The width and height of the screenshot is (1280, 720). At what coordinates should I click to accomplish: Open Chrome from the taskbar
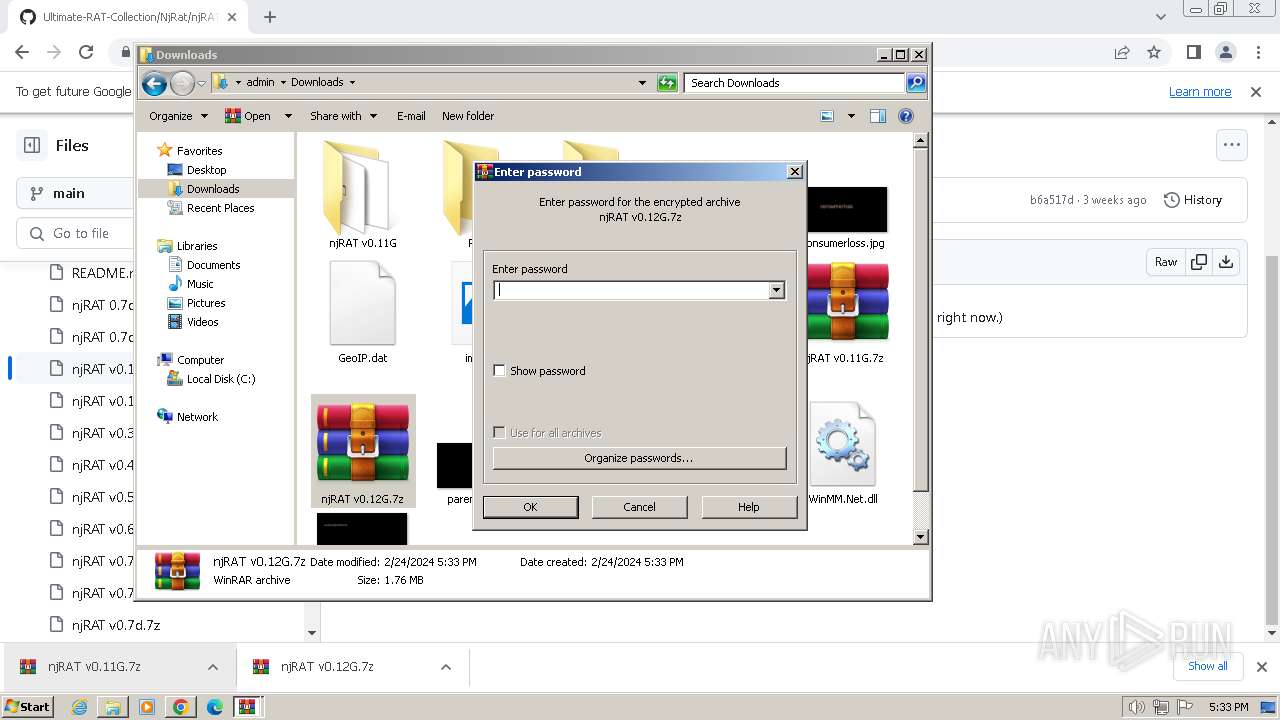pos(180,707)
